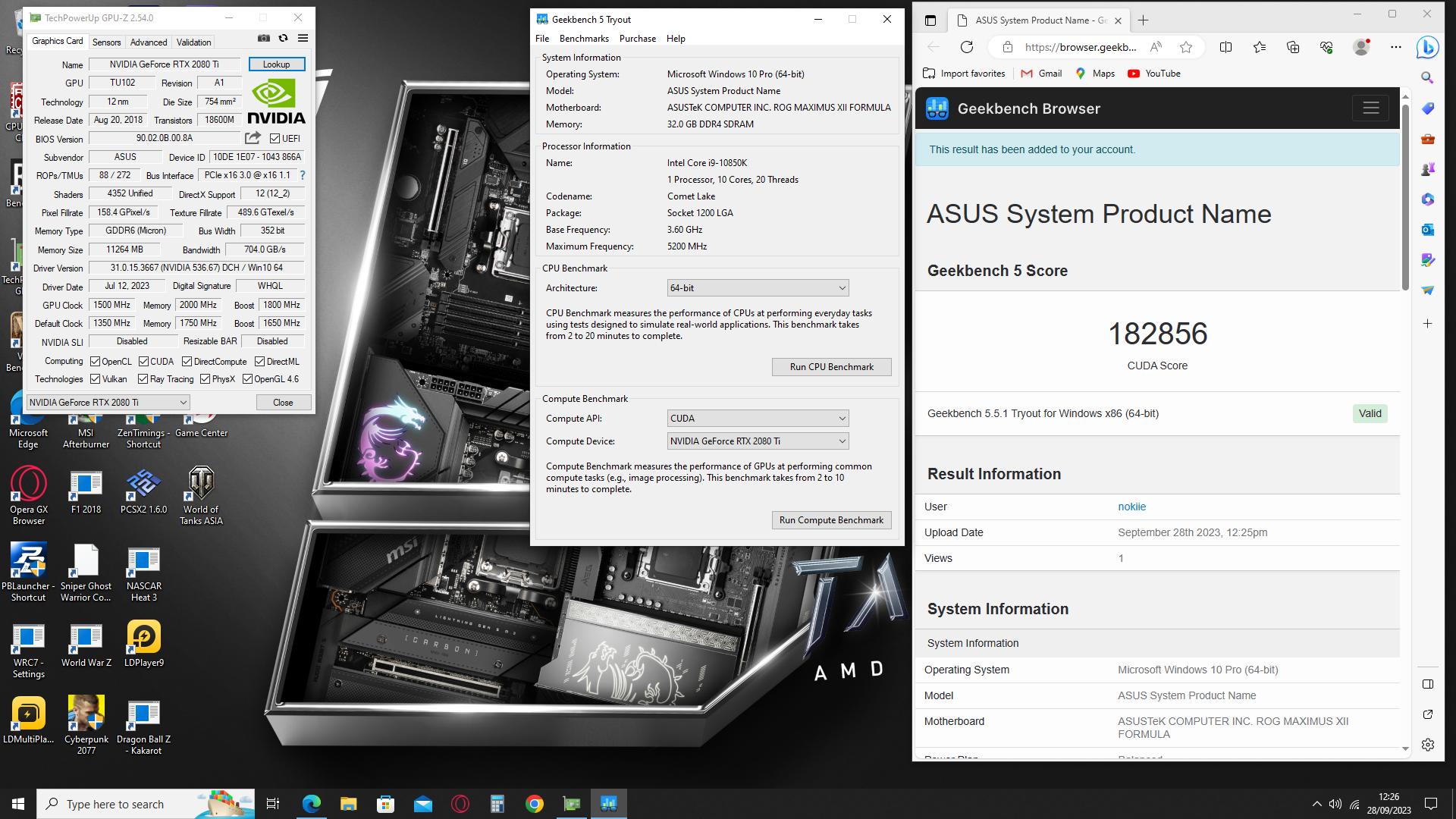Image resolution: width=1456 pixels, height=819 pixels.
Task: Switch to GPU-Z Advanced tab
Action: [149, 42]
